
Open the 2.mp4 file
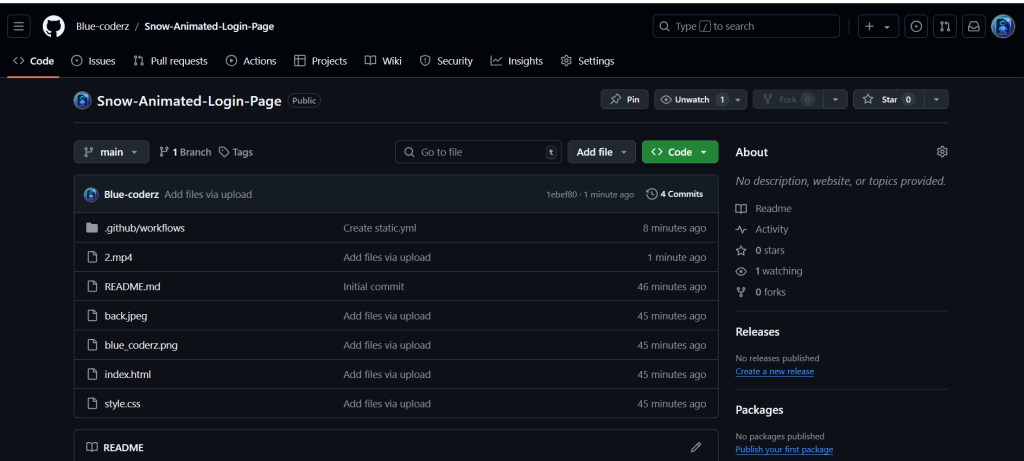(118, 257)
